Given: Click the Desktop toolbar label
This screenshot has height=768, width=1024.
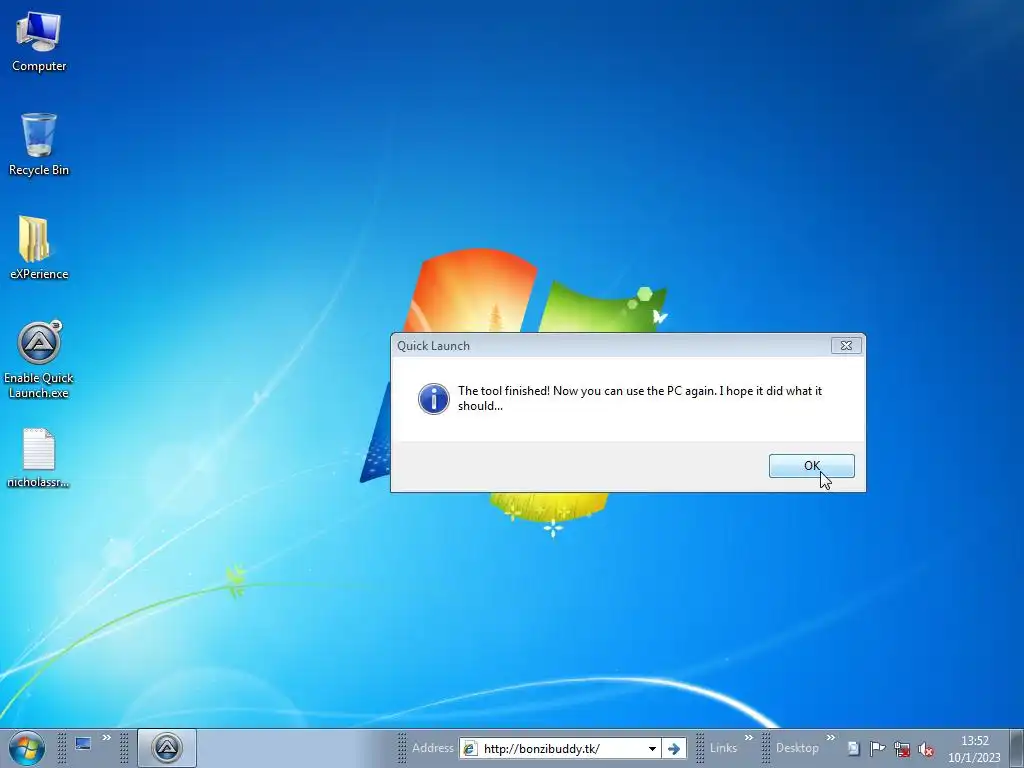Looking at the screenshot, I should [x=797, y=748].
